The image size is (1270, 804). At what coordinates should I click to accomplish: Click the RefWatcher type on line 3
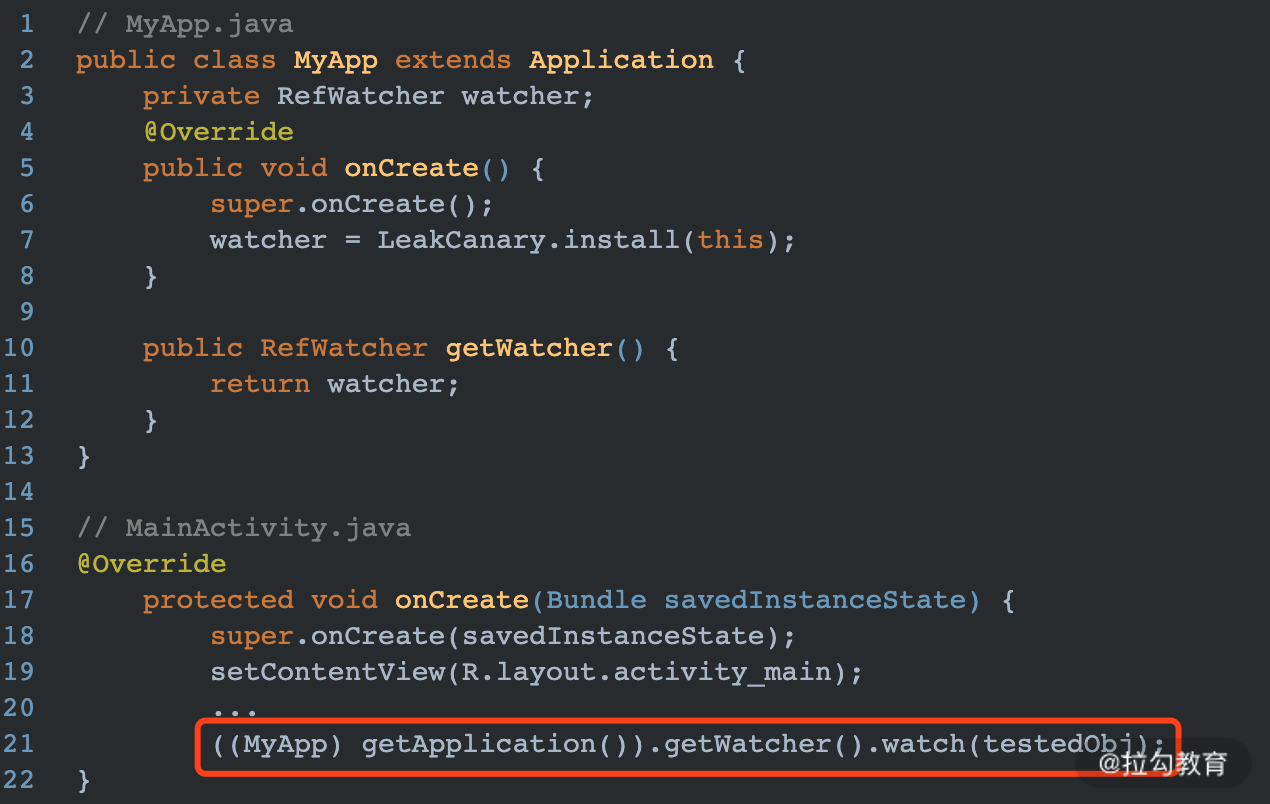pos(361,96)
